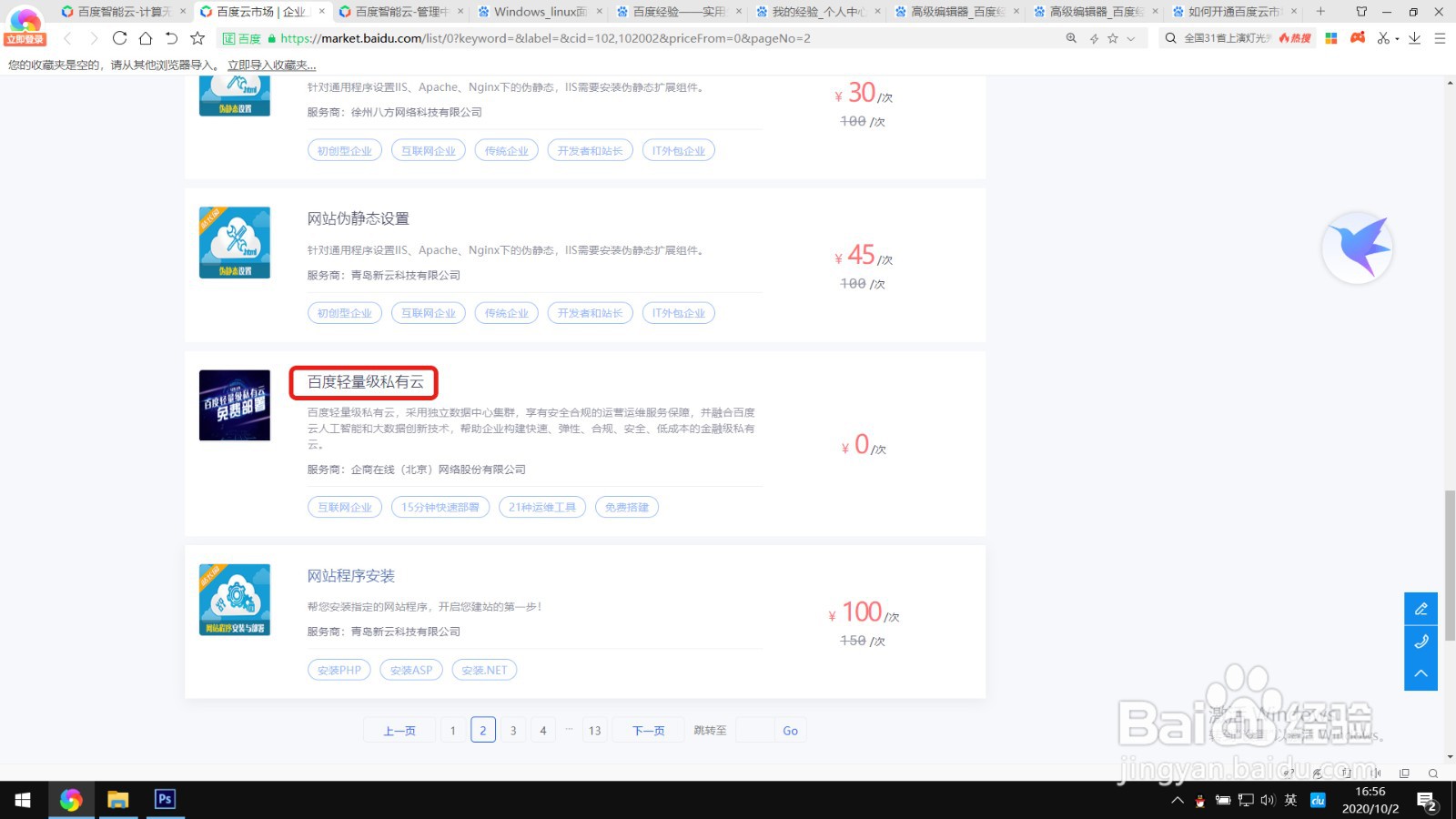This screenshot has width=1456, height=819.
Task: Go forward with the browser forward arrow
Action: coord(94,38)
